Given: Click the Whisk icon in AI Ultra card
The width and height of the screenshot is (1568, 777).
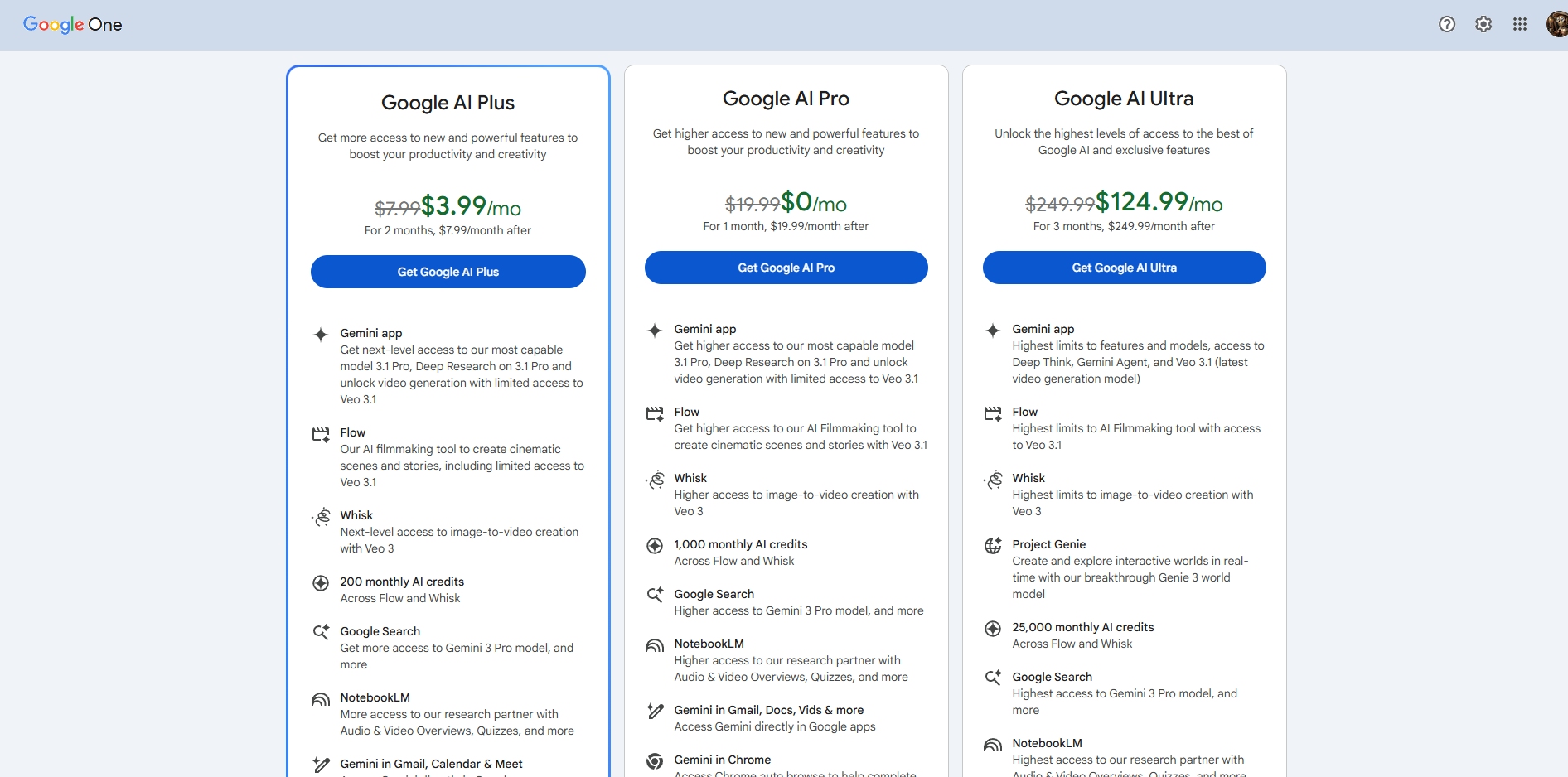Looking at the screenshot, I should [993, 480].
